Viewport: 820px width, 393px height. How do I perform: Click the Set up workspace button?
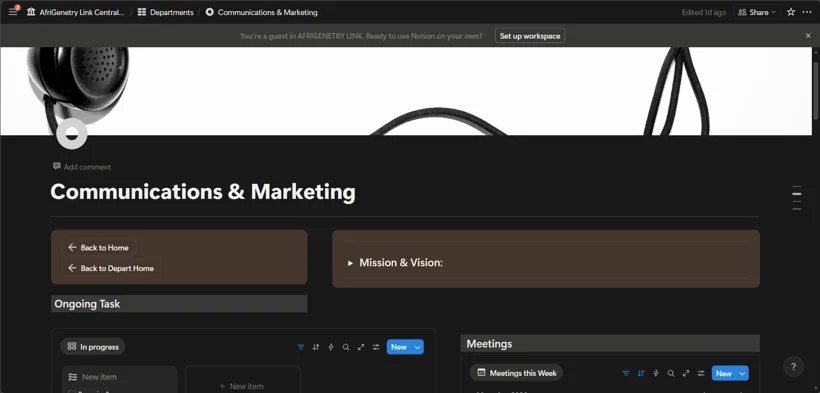530,36
